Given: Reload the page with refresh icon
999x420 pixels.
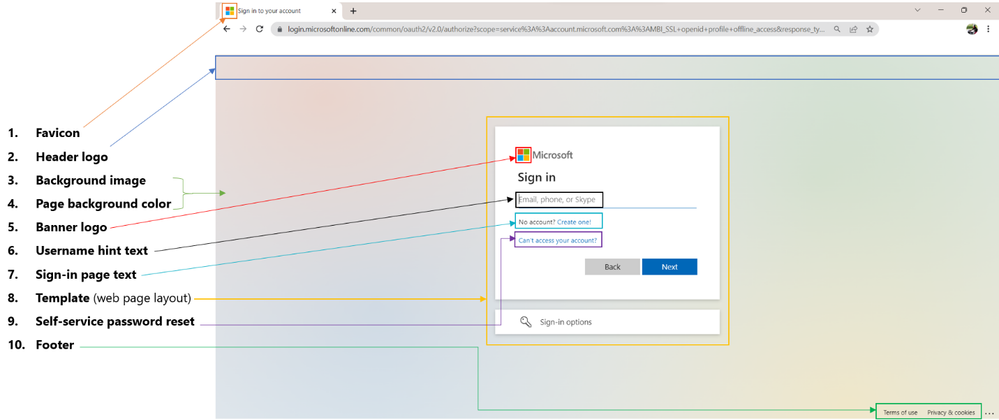Looking at the screenshot, I should [259, 29].
